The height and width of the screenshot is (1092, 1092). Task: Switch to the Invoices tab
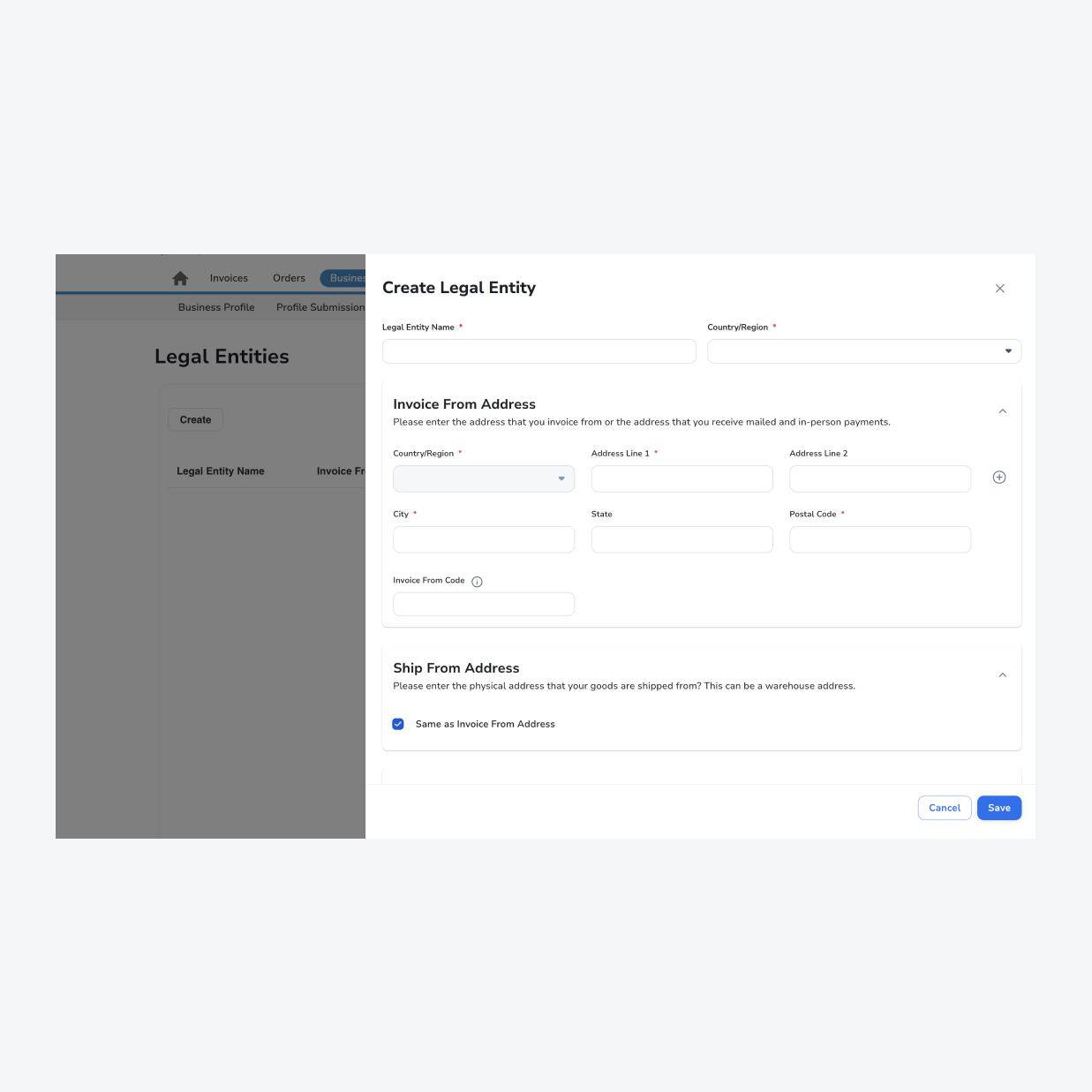pyautogui.click(x=229, y=278)
